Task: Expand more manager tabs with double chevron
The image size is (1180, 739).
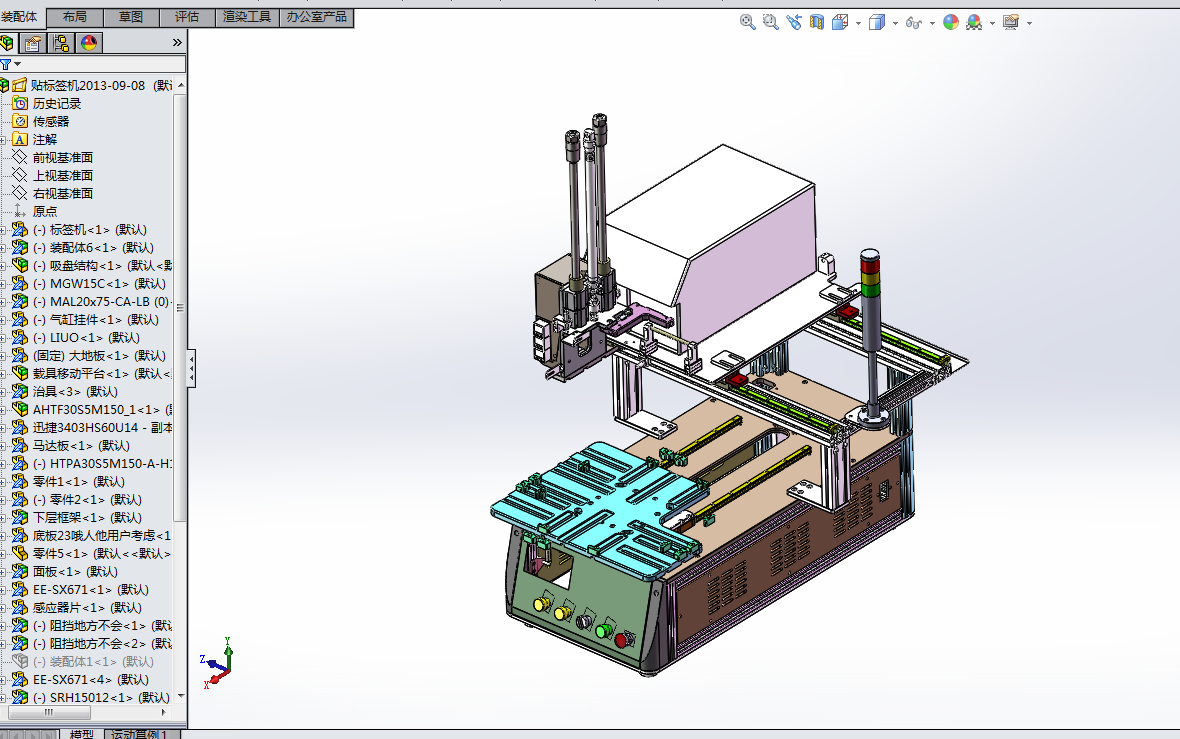Action: (x=177, y=43)
